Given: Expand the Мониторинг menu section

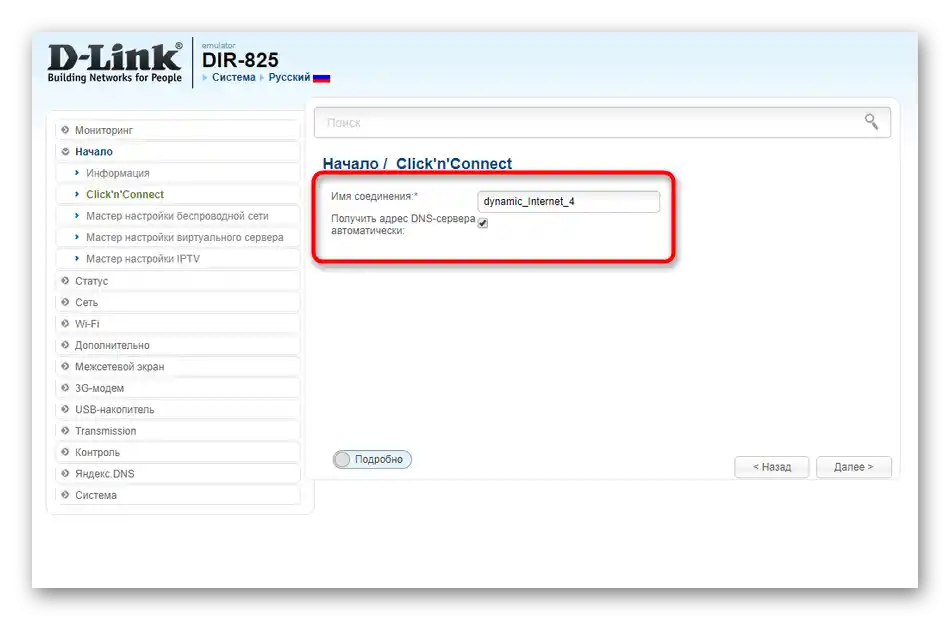Looking at the screenshot, I should click(x=178, y=130).
